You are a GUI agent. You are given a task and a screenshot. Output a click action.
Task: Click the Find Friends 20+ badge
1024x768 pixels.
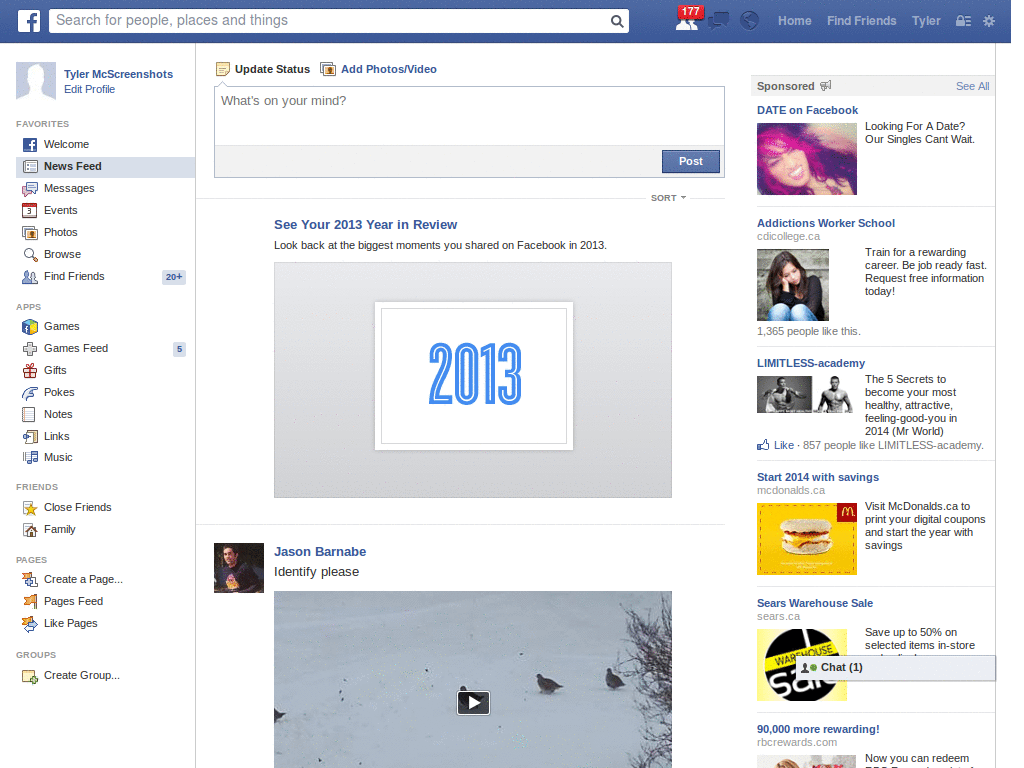tap(174, 277)
